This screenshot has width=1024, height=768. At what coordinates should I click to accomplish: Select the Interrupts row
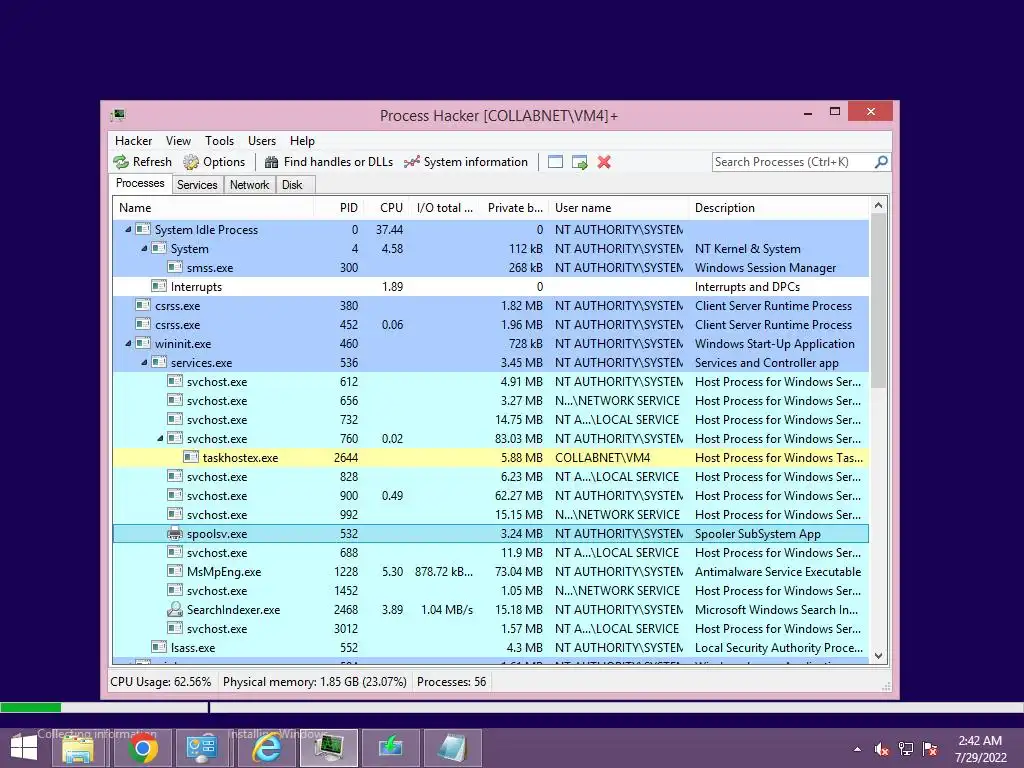[491, 287]
